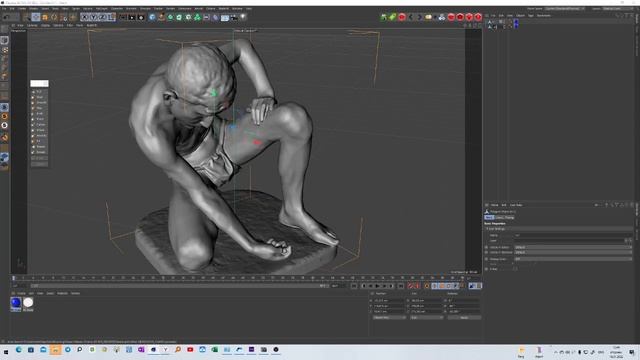Click Render to Picture Viewer icon
The height and width of the screenshot is (360, 640).
coord(132,17)
